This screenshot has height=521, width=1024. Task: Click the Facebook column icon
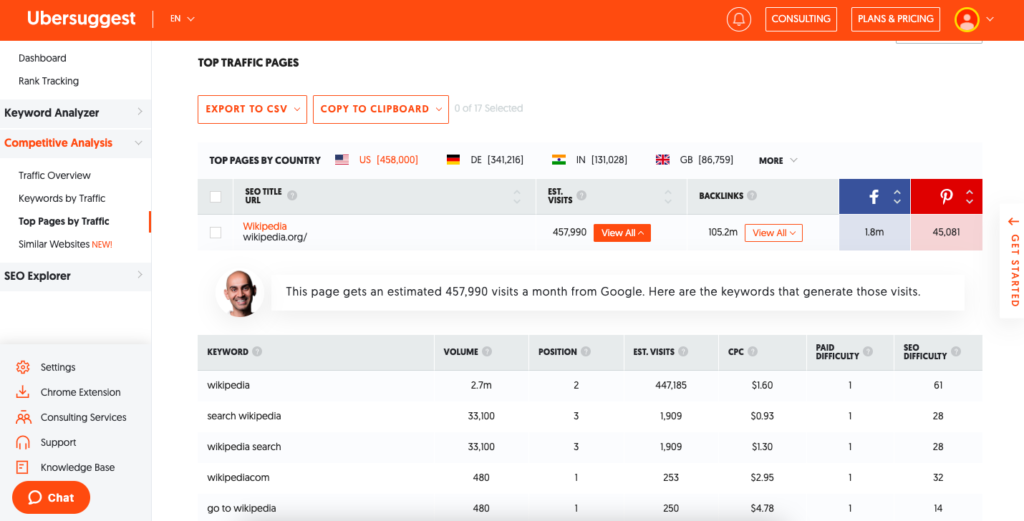874,197
